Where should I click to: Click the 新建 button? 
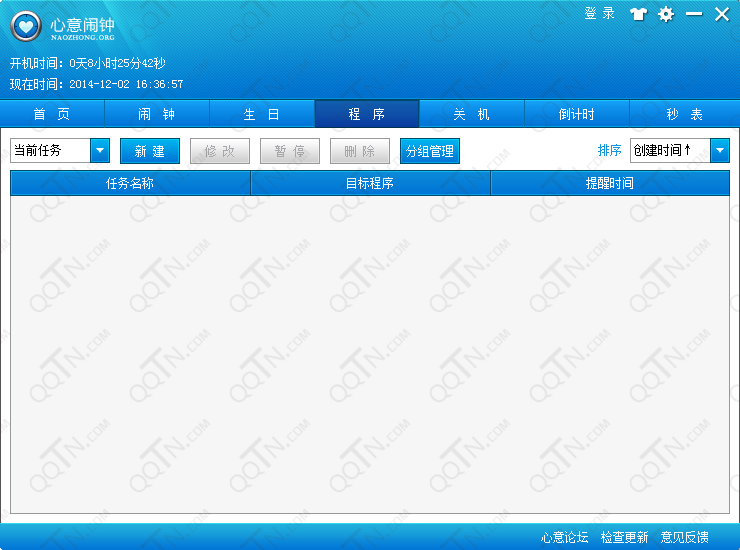150,151
